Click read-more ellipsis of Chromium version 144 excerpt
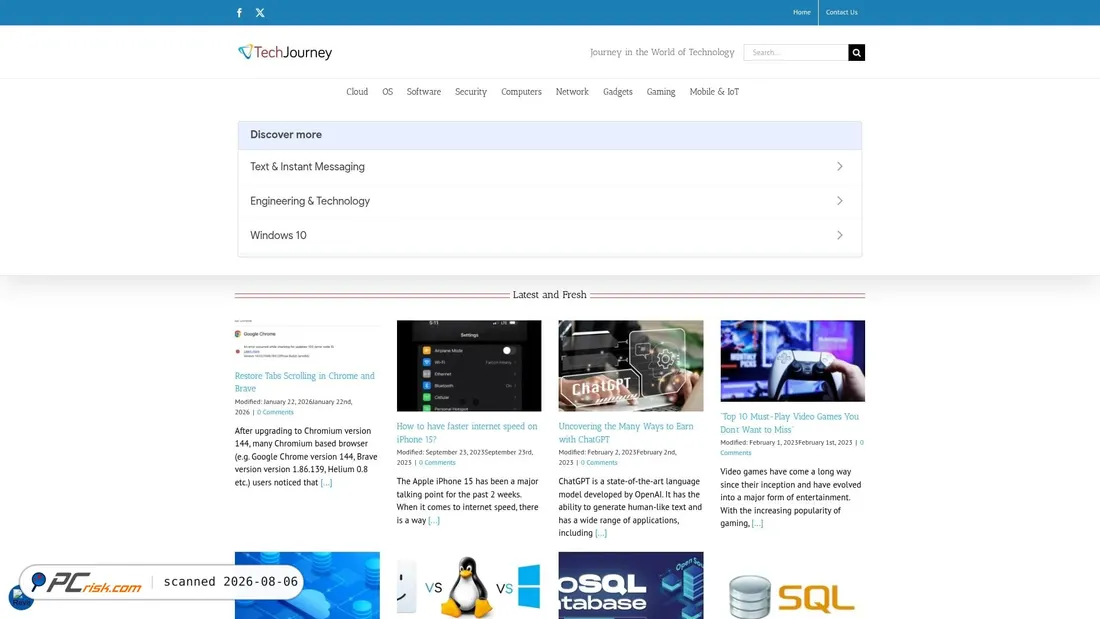Viewport: 1100px width, 619px height. [326, 482]
